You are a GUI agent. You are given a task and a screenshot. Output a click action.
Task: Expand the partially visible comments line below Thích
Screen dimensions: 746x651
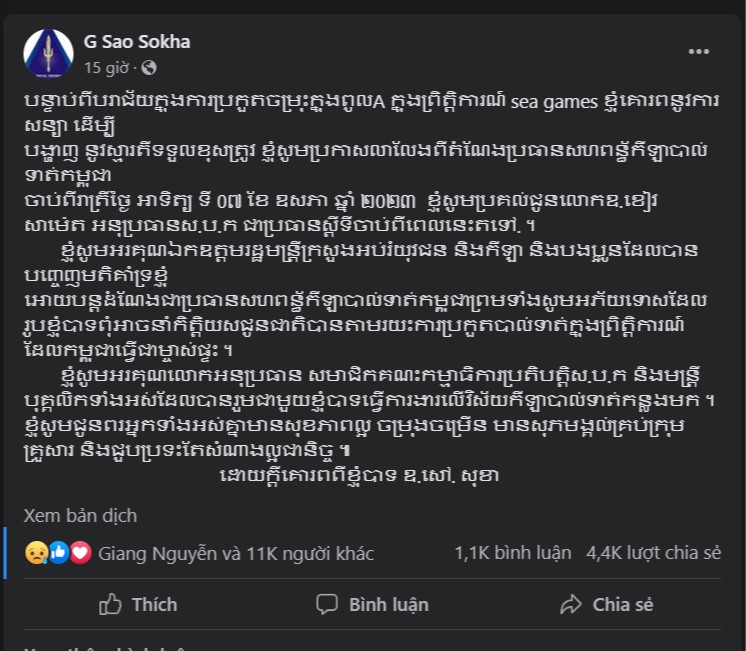tap(100, 646)
